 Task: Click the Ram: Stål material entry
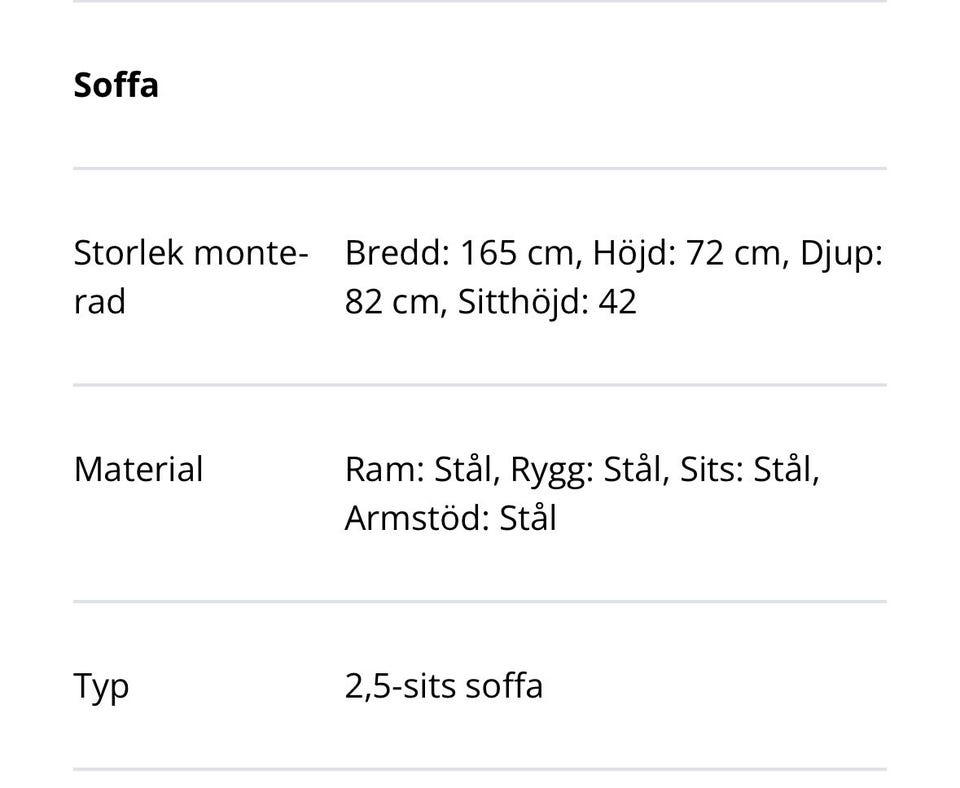point(421,469)
